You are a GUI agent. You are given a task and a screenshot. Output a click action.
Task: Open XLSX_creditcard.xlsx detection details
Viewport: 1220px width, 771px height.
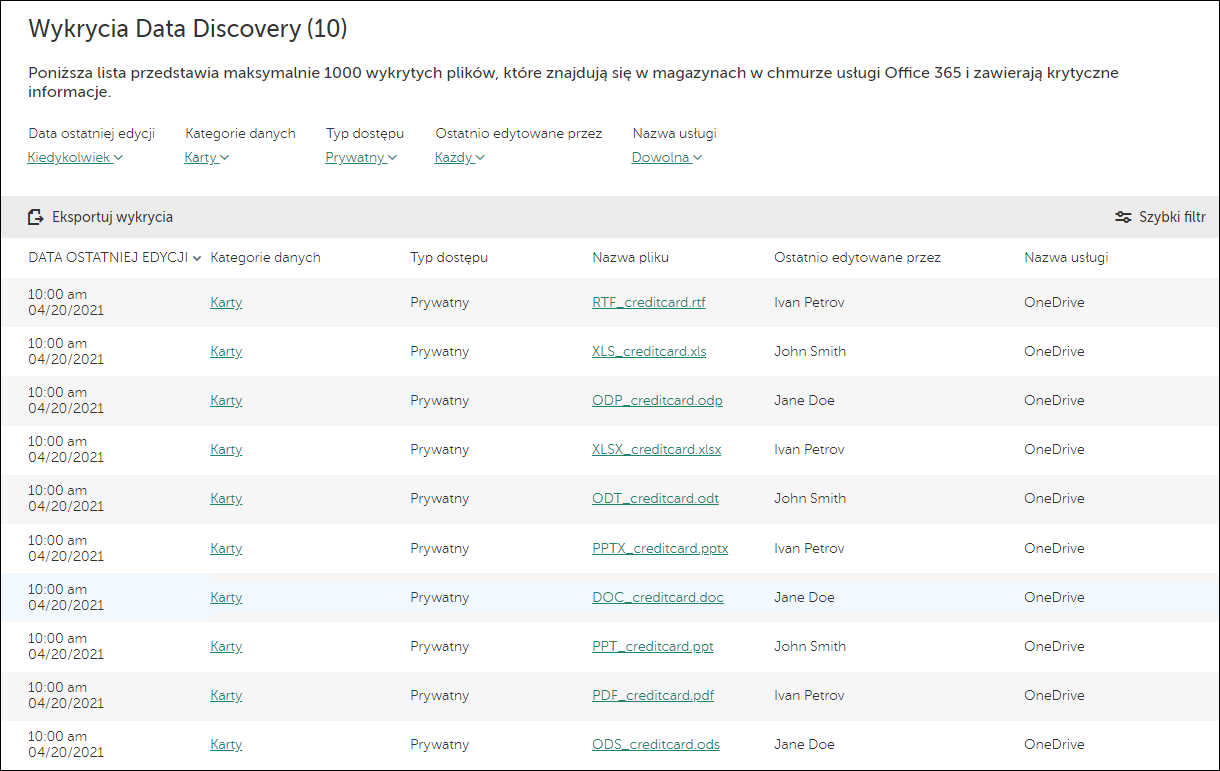[656, 449]
